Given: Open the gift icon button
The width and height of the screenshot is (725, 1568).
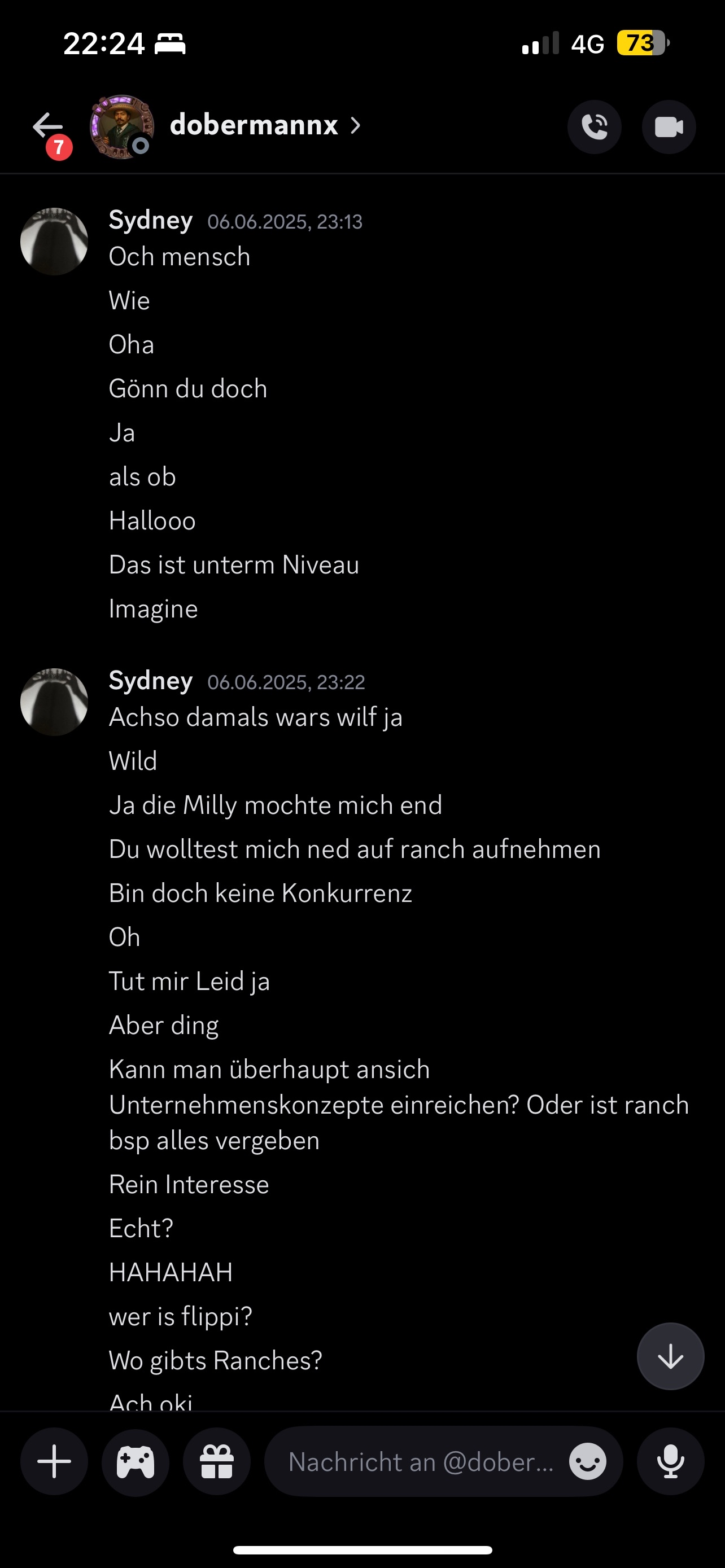Looking at the screenshot, I should [217, 1461].
